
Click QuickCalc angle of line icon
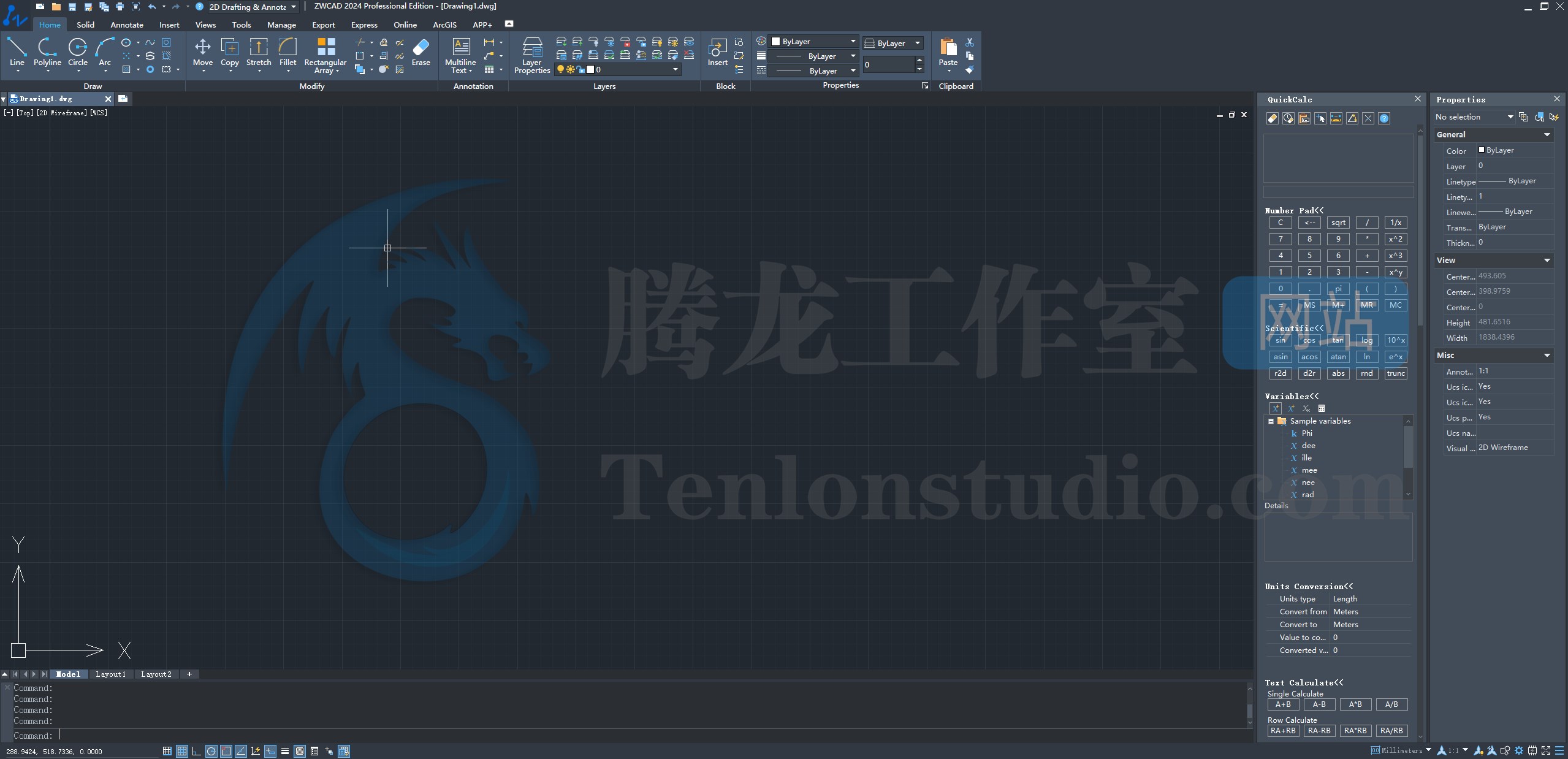click(x=1352, y=118)
